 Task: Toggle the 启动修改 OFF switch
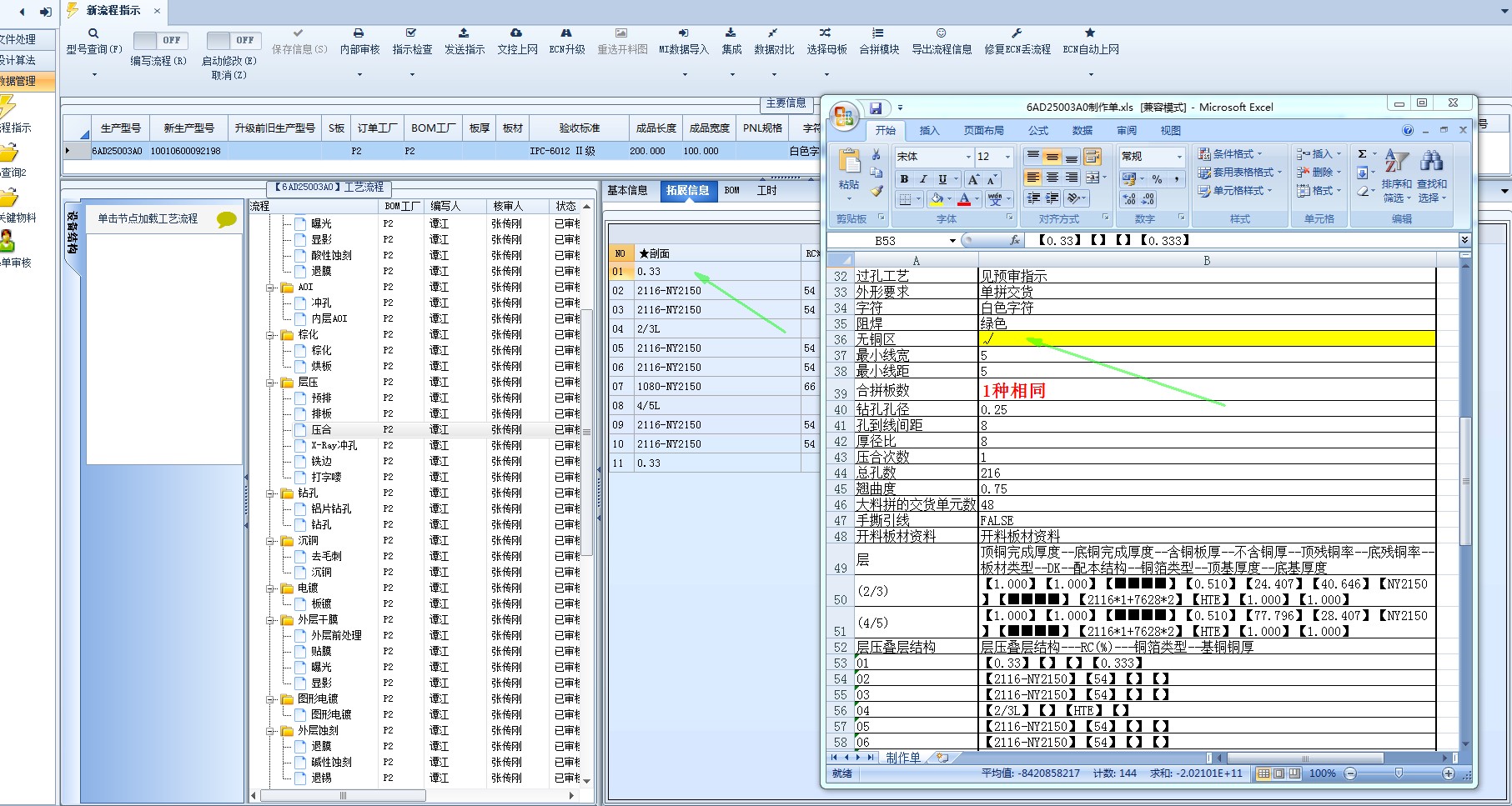[x=234, y=40]
